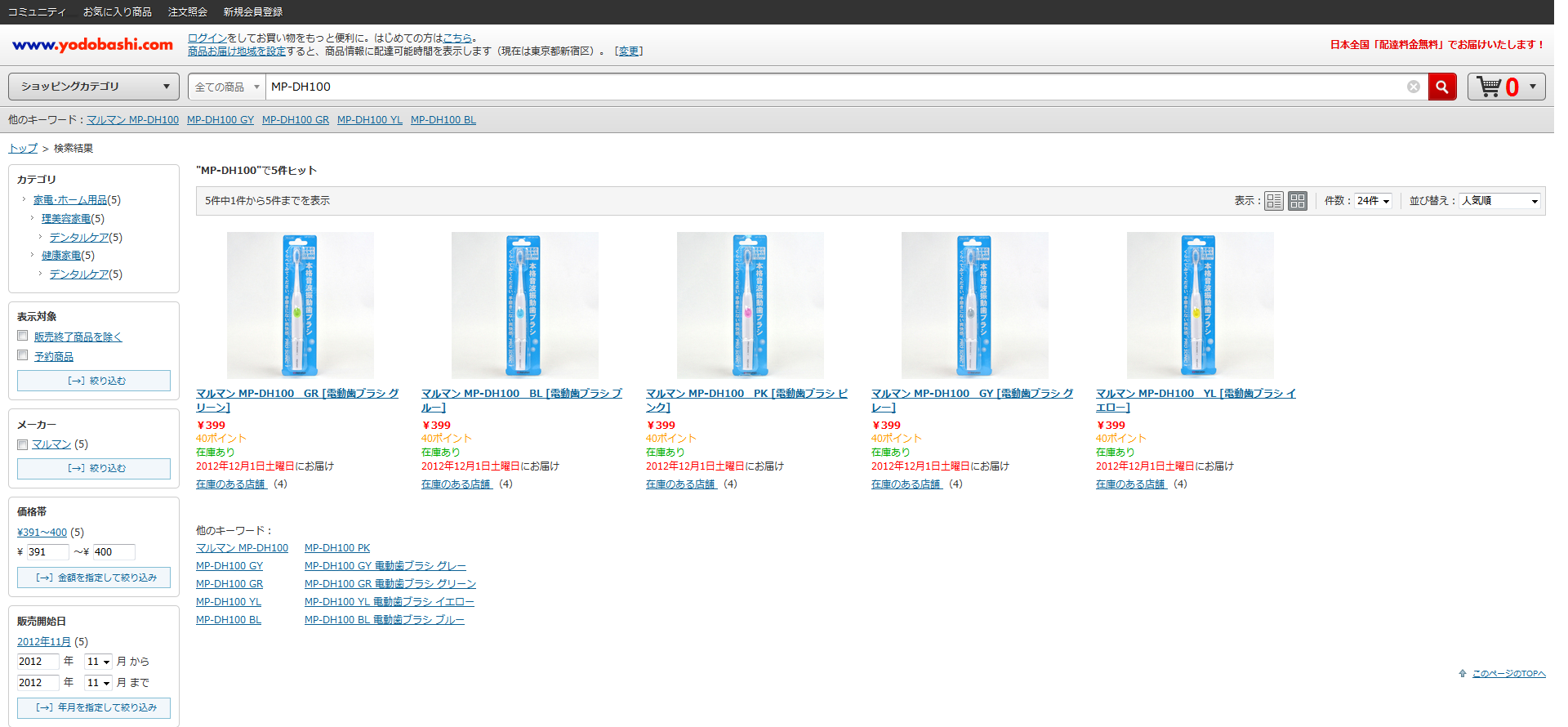Click the このページのTOPへ link

tap(1508, 674)
